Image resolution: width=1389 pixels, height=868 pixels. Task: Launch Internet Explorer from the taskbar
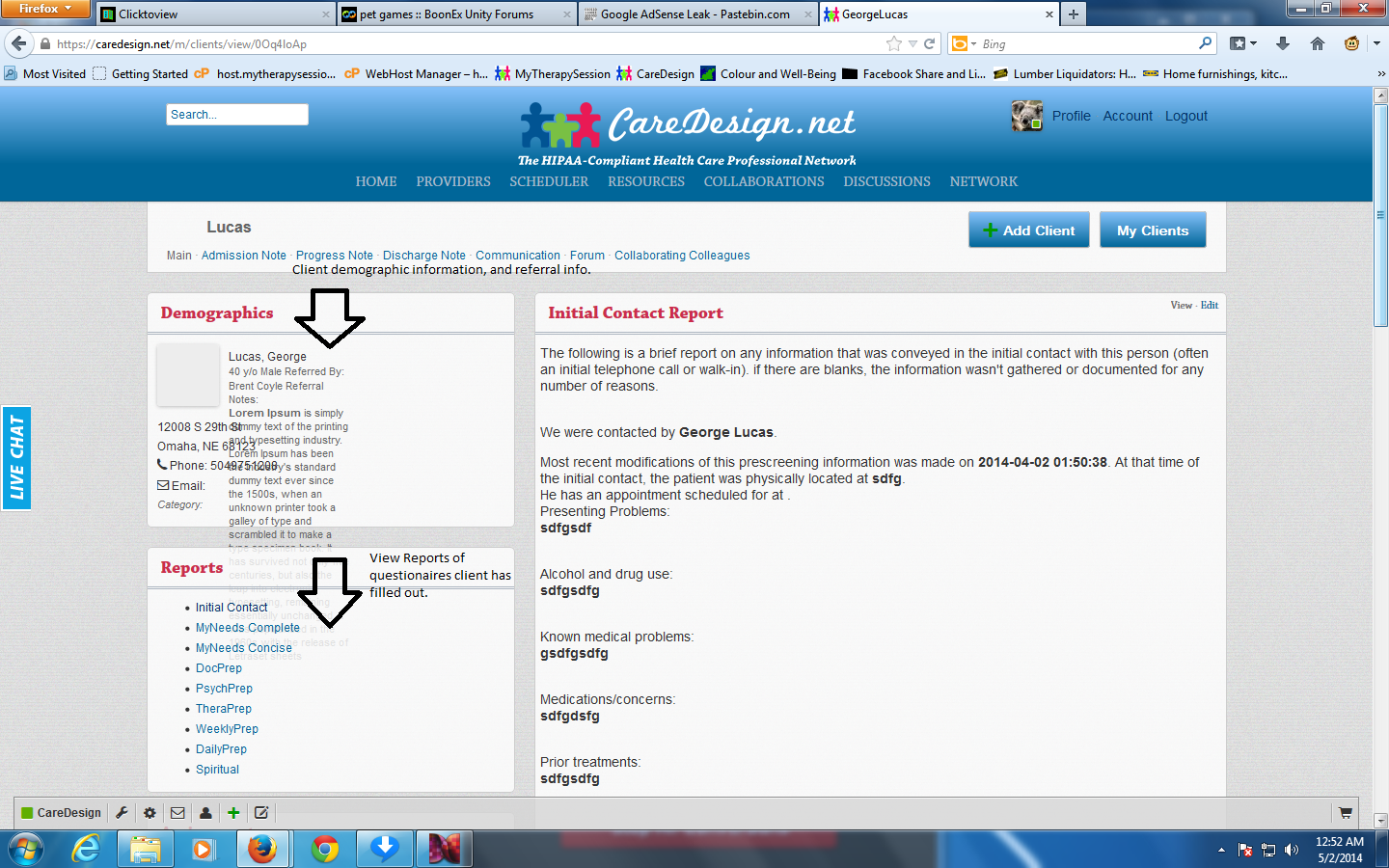87,849
